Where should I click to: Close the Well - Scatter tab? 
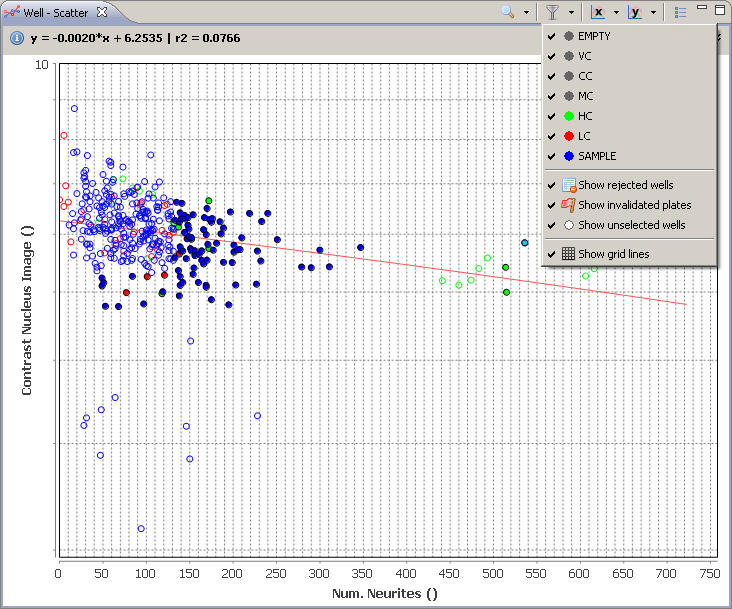point(102,12)
